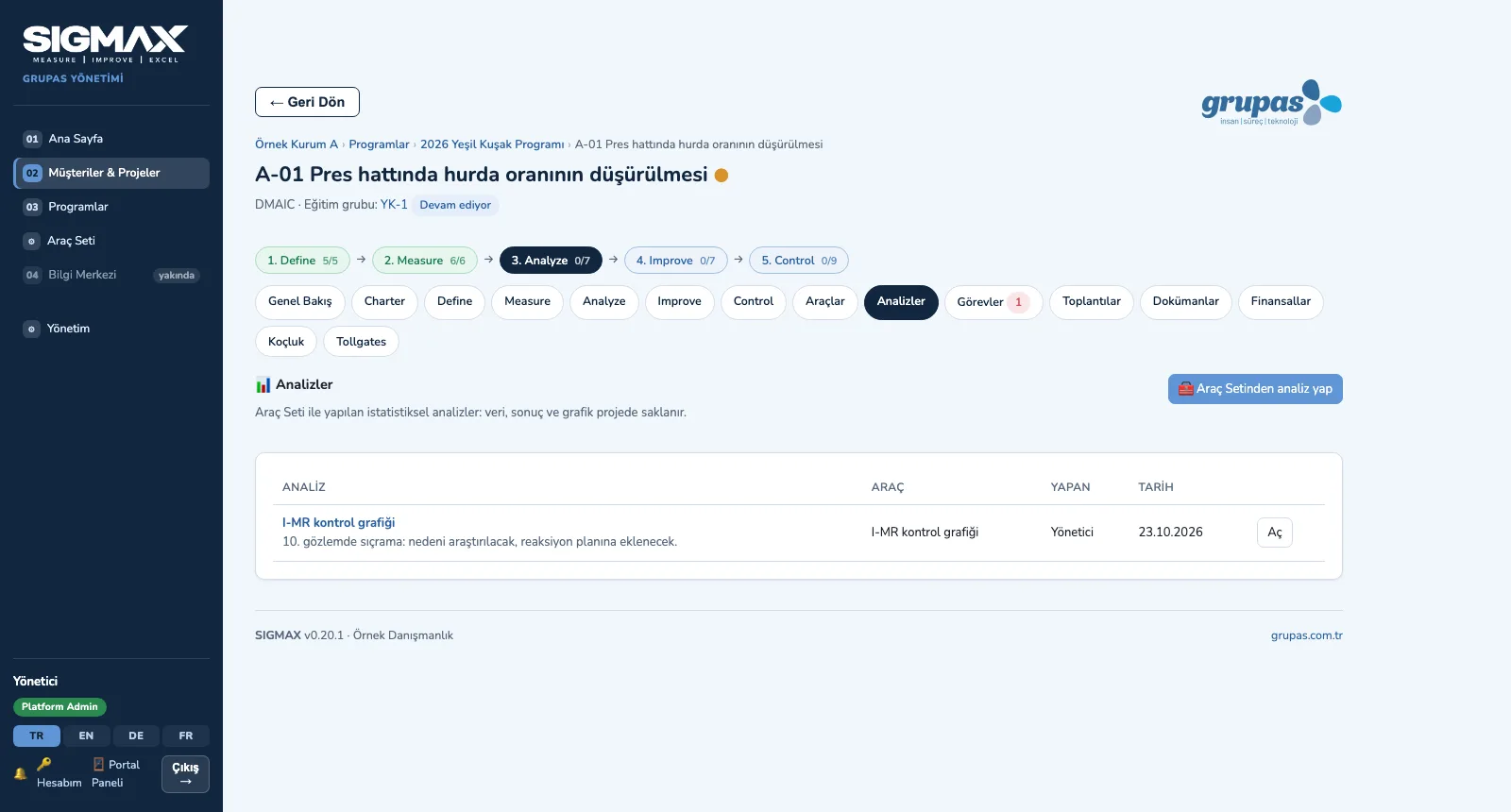The width and height of the screenshot is (1511, 812).
Task: Switch language to TR
Action: [x=37, y=736]
